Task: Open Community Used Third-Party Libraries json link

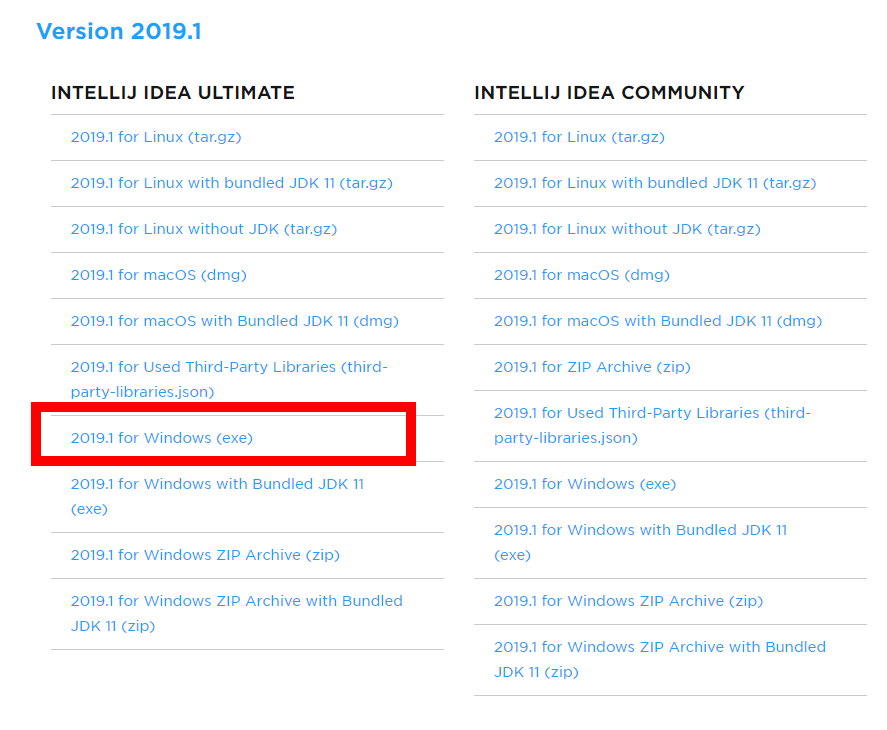Action: click(x=652, y=425)
